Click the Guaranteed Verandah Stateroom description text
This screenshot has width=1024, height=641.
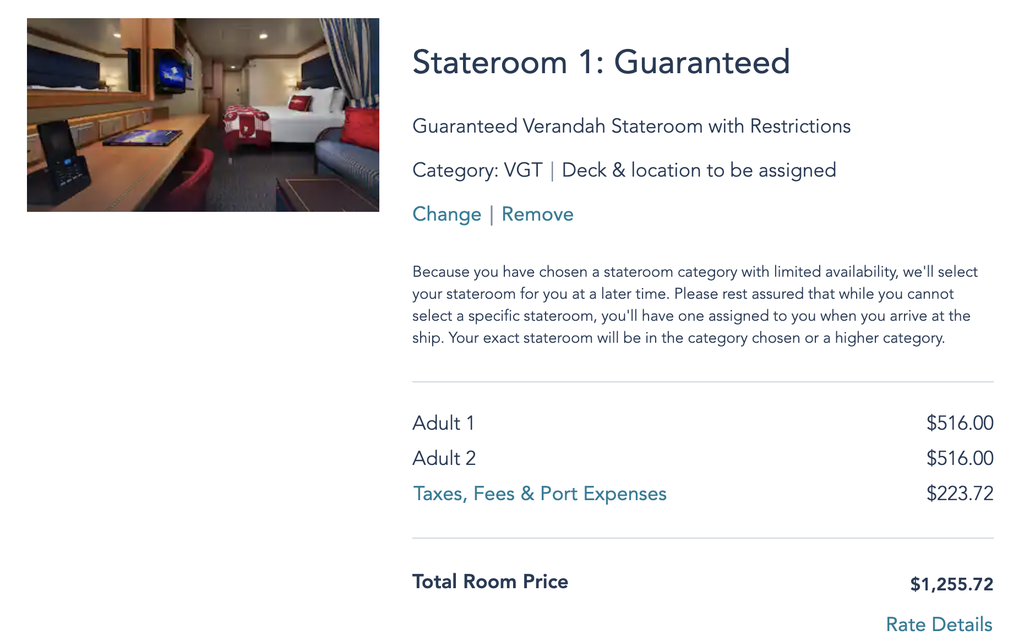pos(631,126)
